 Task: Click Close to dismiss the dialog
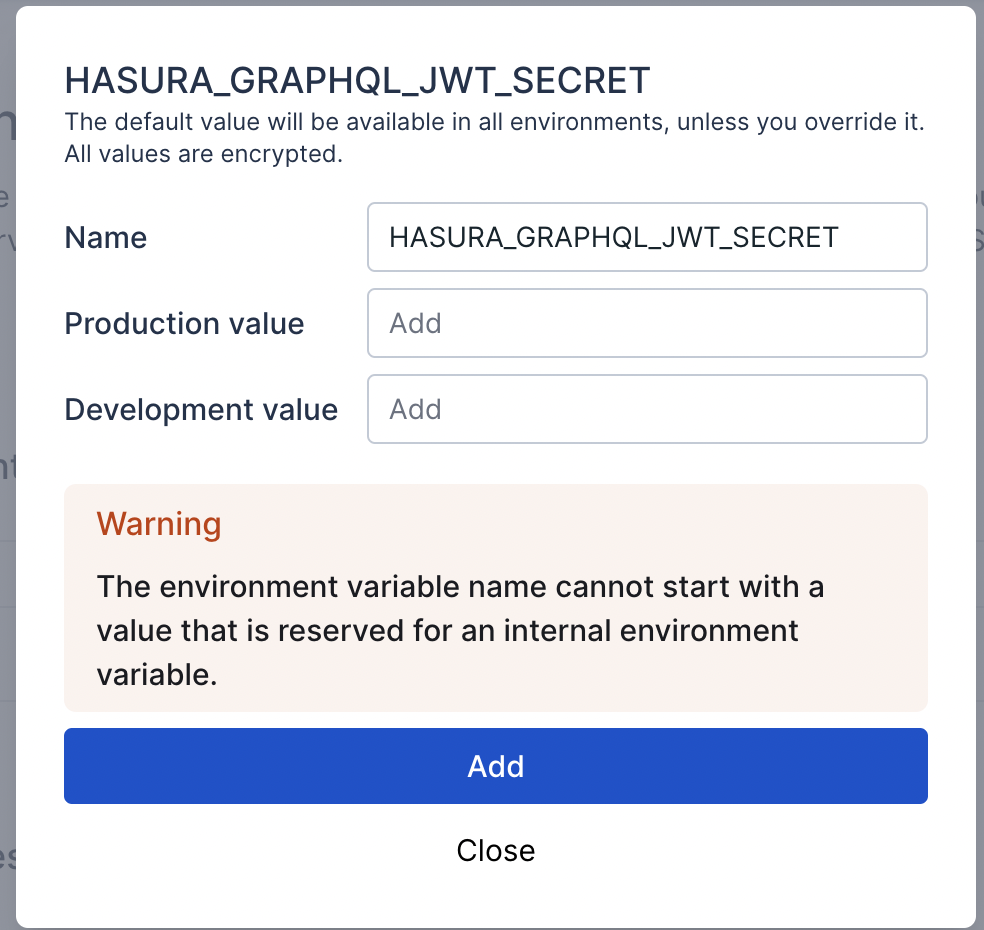[x=495, y=850]
